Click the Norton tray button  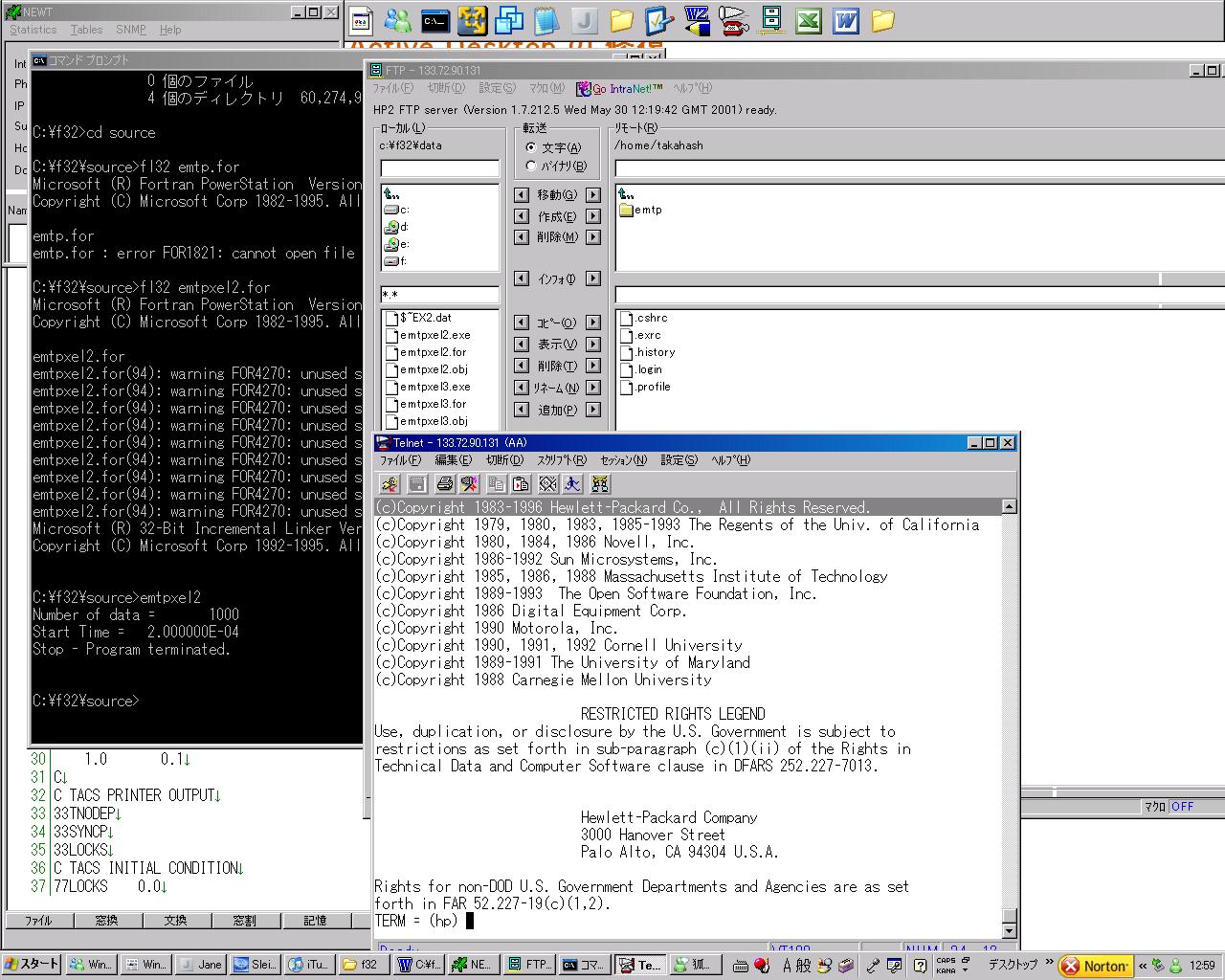pyautogui.click(x=1096, y=966)
